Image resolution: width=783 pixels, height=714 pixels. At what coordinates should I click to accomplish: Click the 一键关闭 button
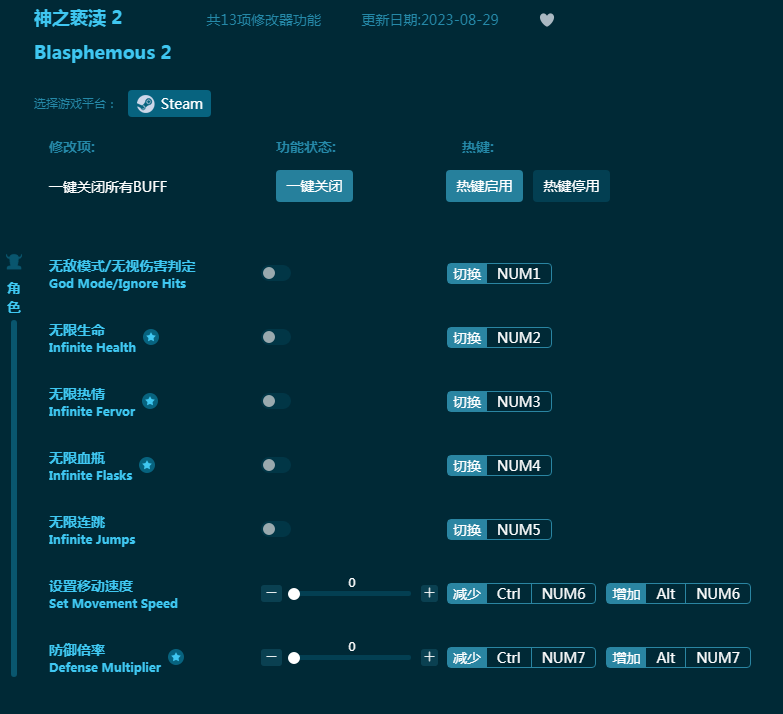[x=315, y=186]
